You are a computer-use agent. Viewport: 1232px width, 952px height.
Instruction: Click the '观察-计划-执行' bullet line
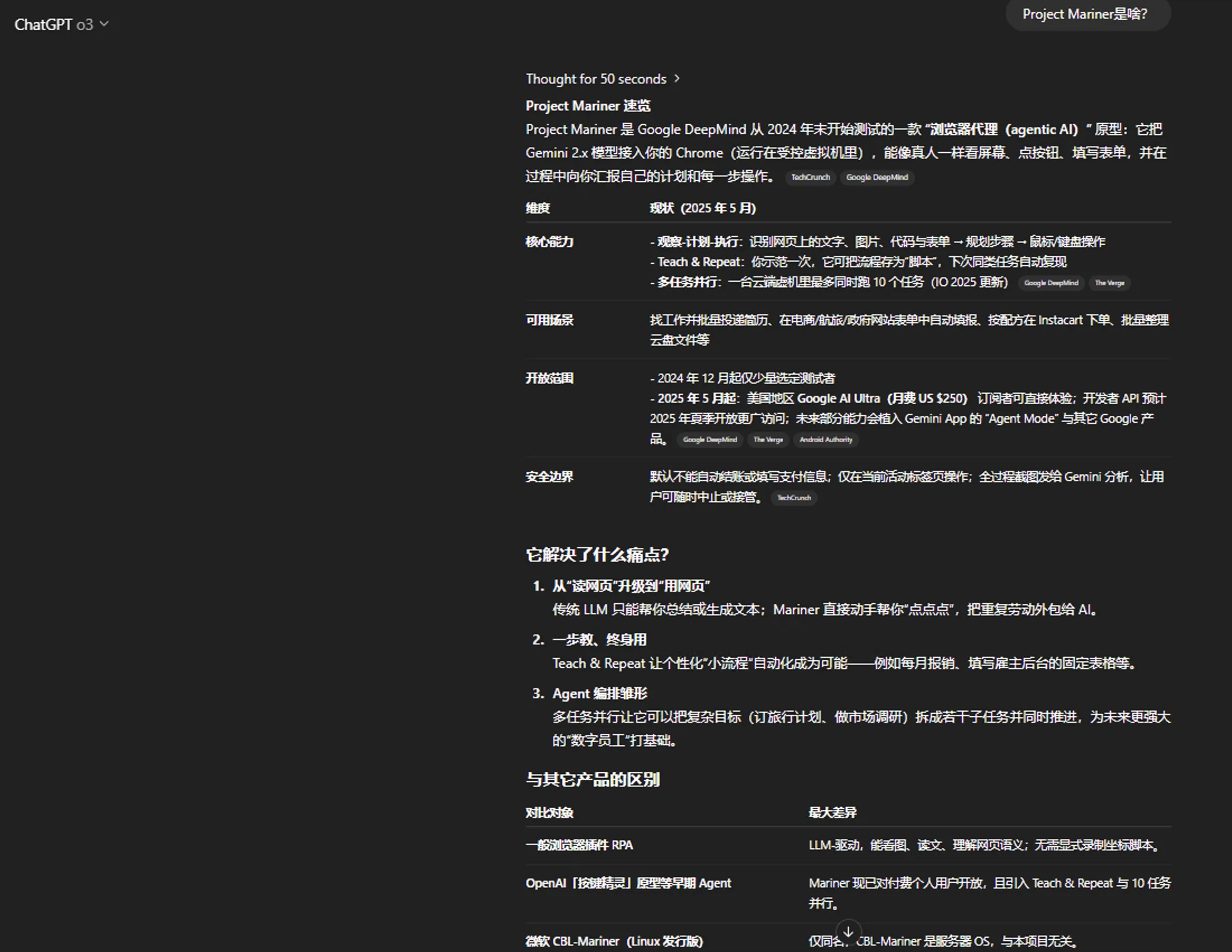[877, 242]
